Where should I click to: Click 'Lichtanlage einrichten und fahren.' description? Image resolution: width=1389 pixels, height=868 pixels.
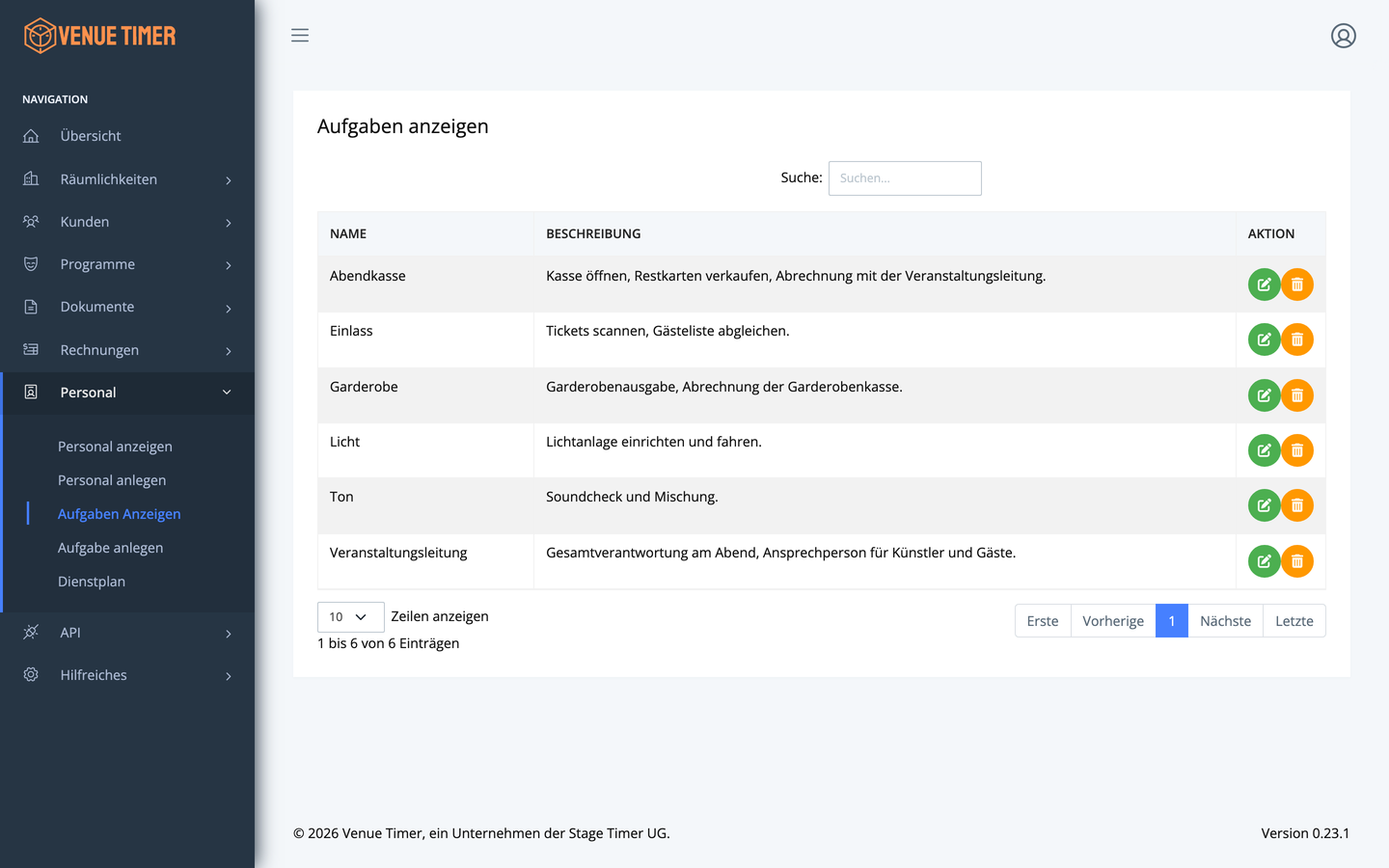(x=654, y=442)
